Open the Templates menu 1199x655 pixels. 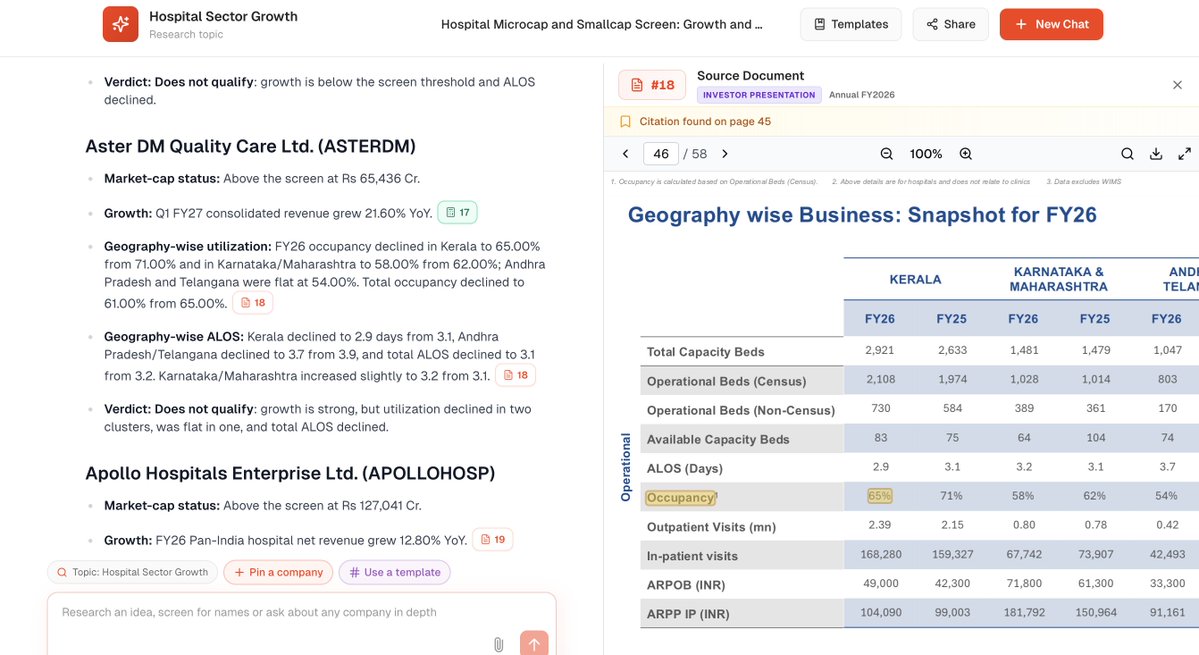pos(850,24)
